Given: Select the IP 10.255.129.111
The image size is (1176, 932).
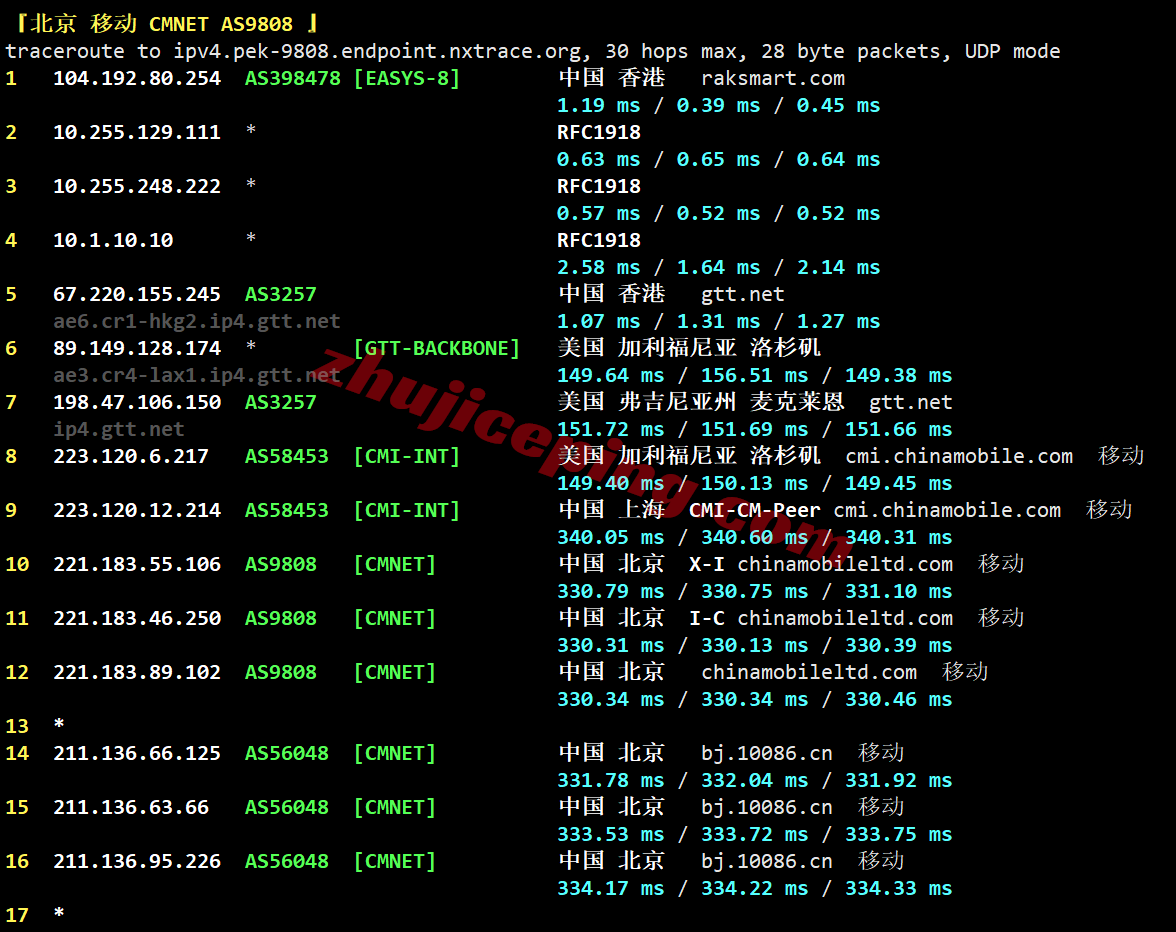Looking at the screenshot, I should tap(137, 133).
